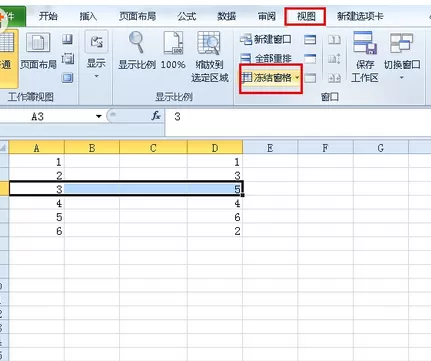Select cell D6 containing 2
The height and width of the screenshot is (361, 431).
(x=215, y=231)
